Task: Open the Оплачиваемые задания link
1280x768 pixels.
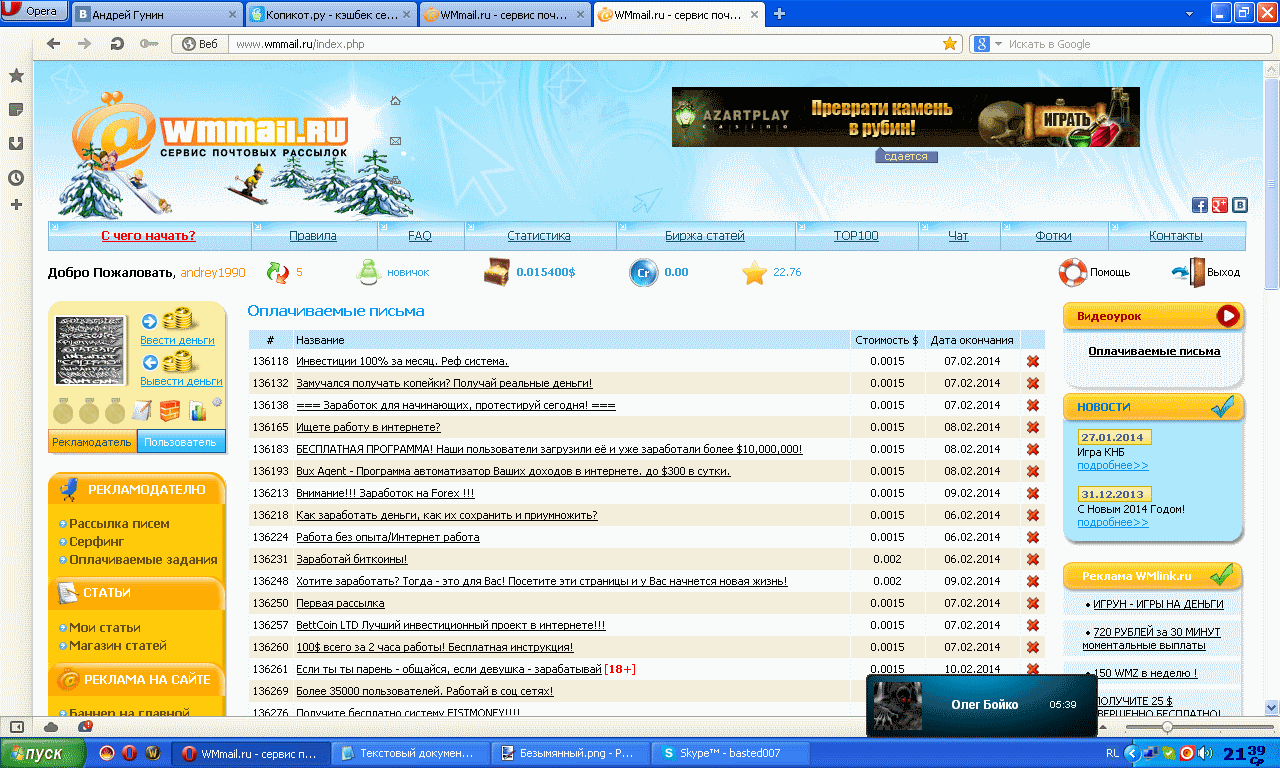Action: pos(143,559)
